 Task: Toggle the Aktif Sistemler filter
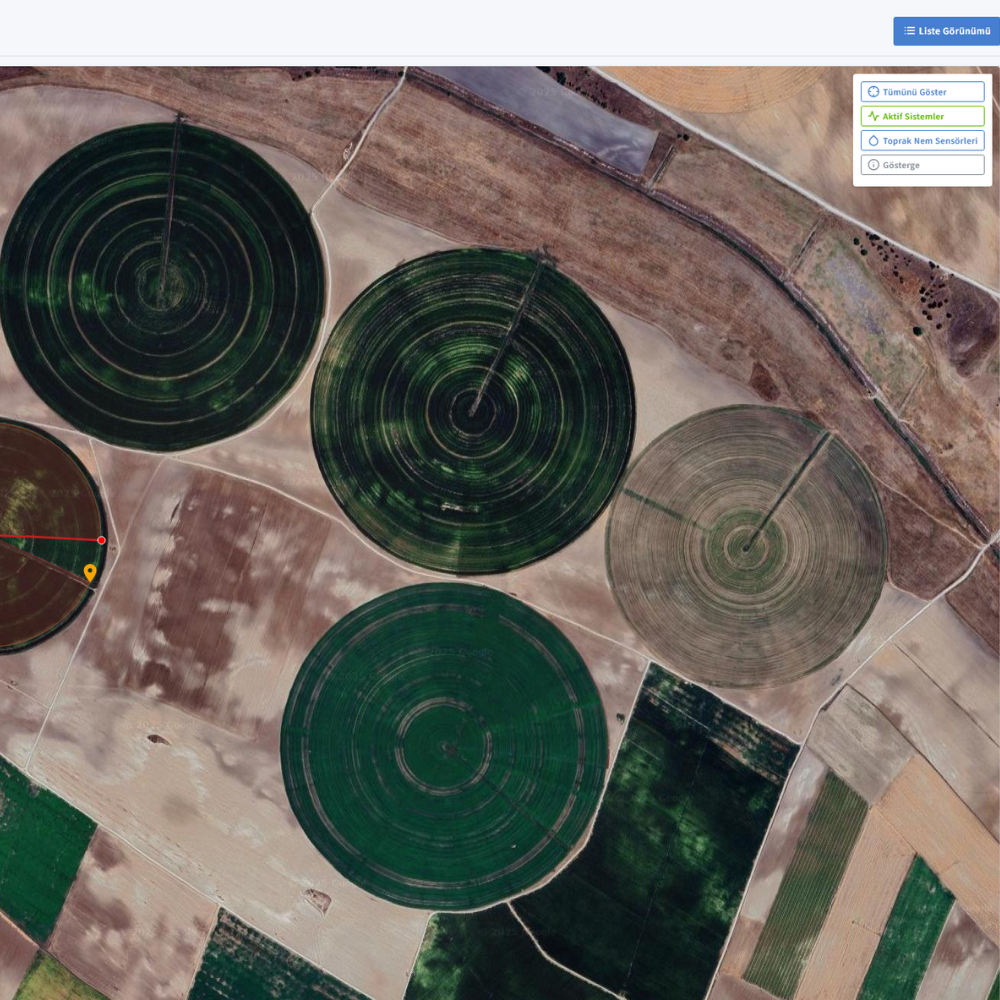point(922,116)
